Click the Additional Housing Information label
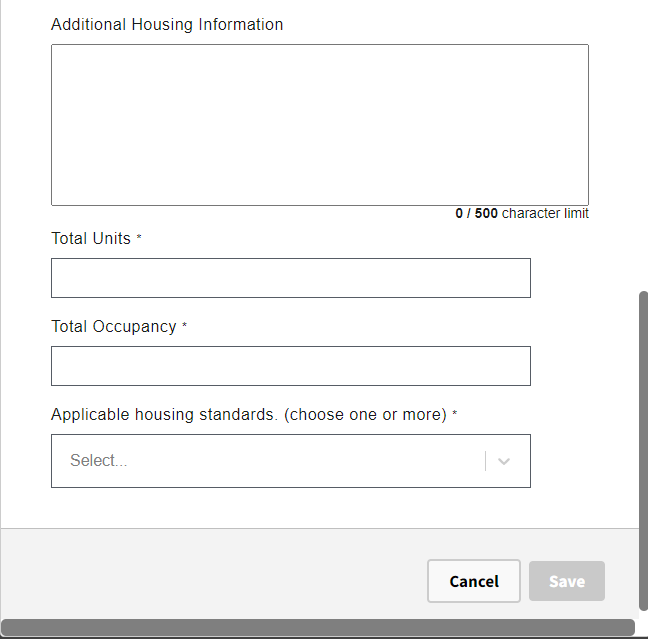 click(x=167, y=24)
